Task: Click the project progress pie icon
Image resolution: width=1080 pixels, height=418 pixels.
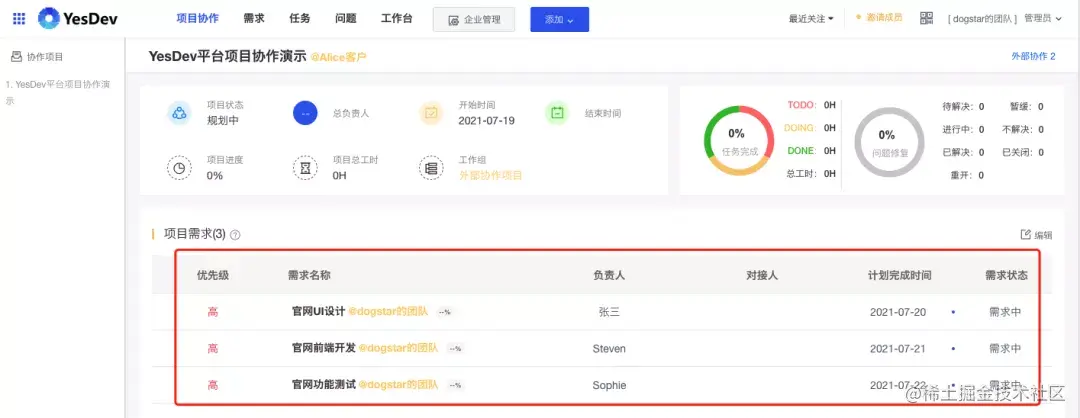Action: click(x=179, y=167)
